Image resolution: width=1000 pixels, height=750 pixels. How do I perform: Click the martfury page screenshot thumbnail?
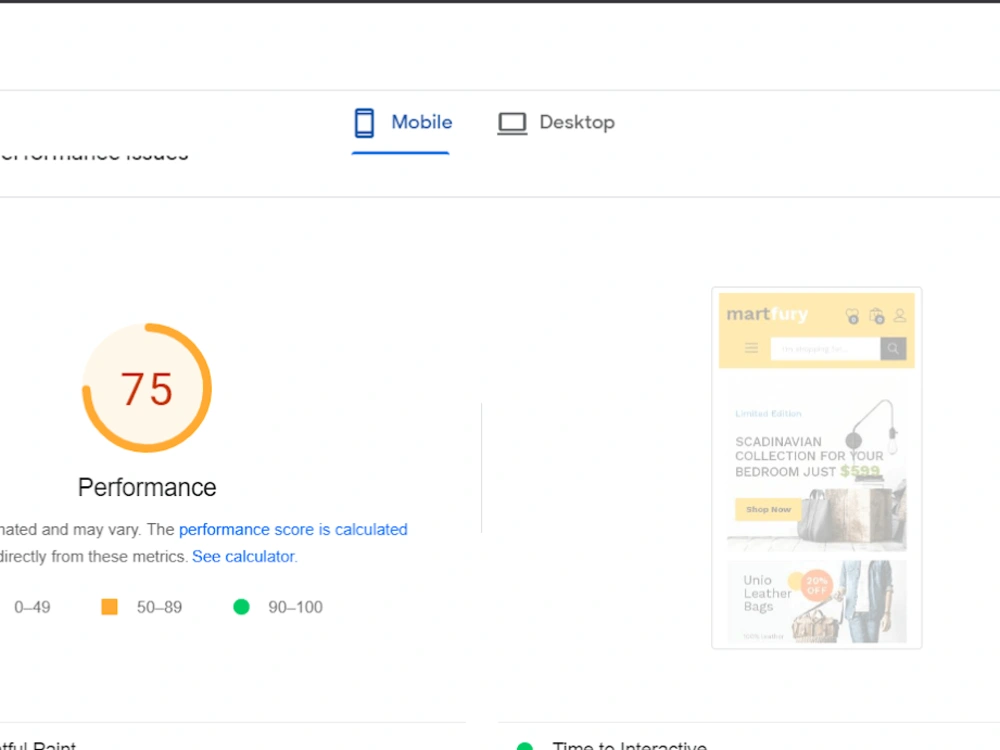tap(816, 468)
